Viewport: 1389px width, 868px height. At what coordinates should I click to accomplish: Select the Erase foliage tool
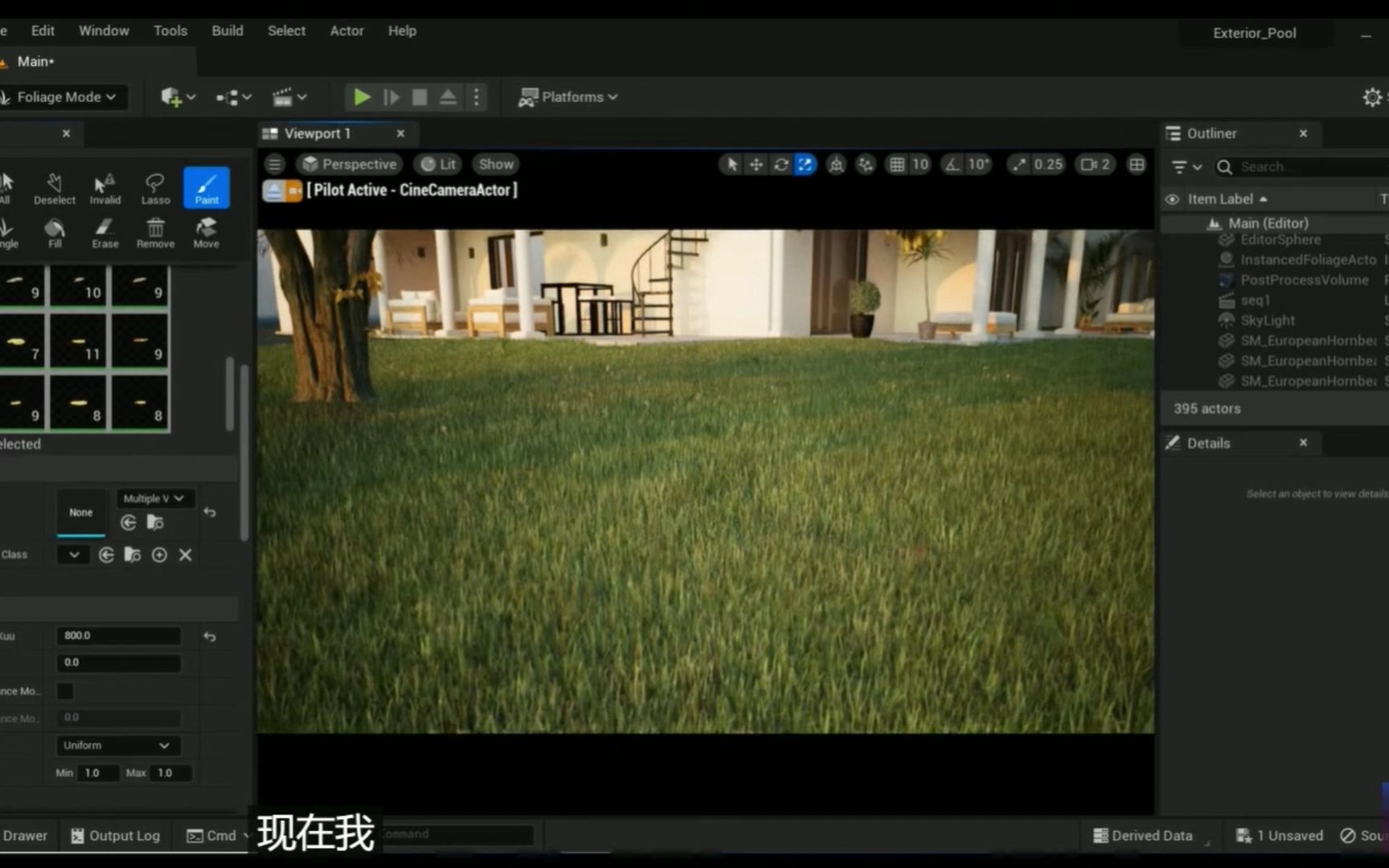click(104, 231)
